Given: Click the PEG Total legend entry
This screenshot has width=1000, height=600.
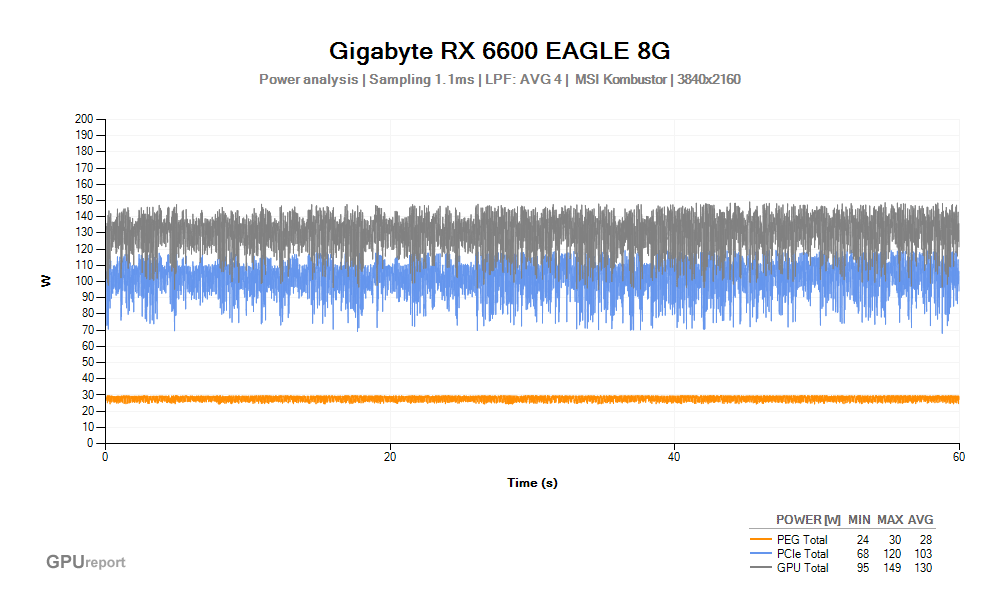Looking at the screenshot, I should (802, 539).
